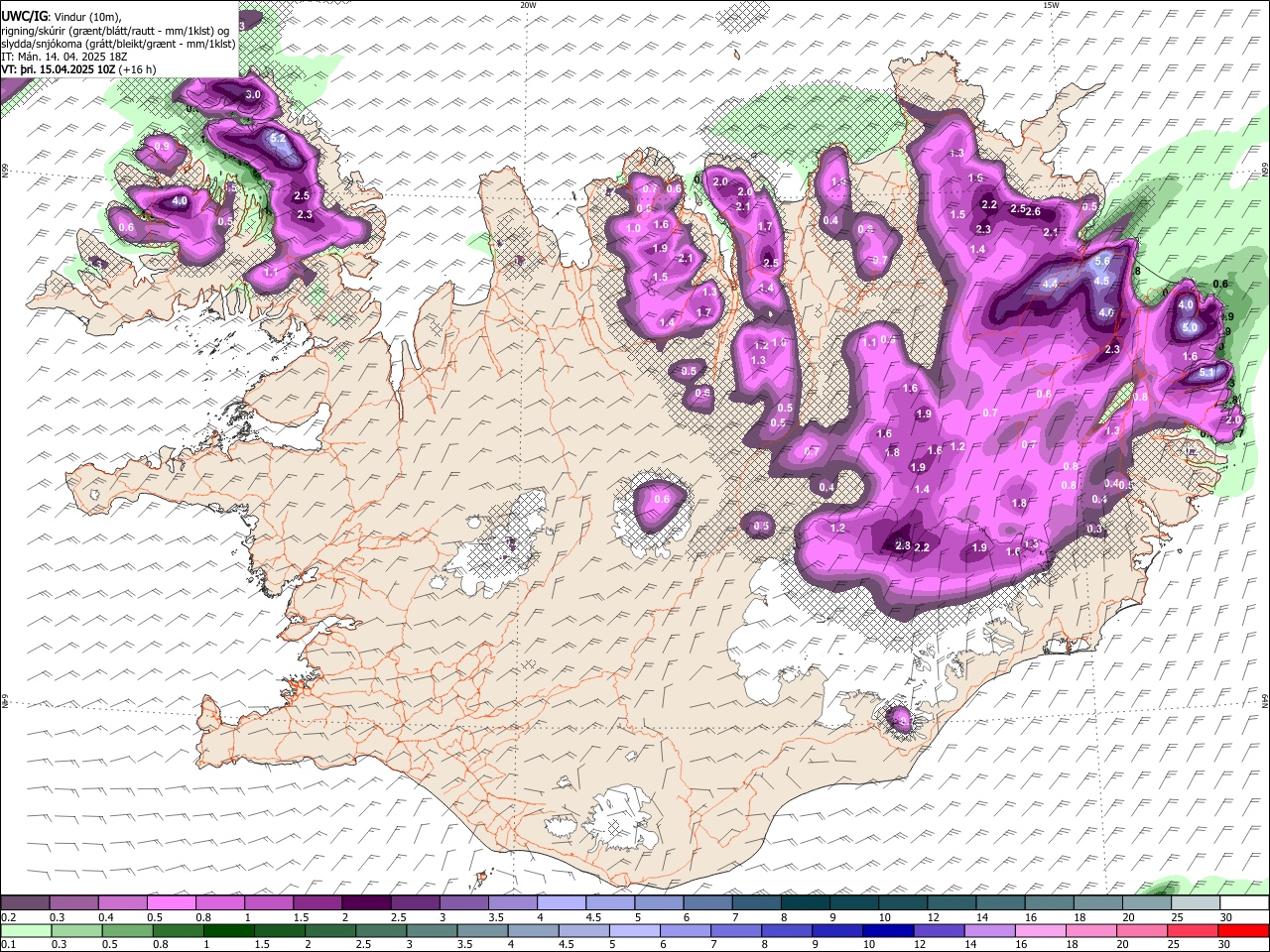Click the UWC/IG title text
1270x952 pixels.
point(23,16)
